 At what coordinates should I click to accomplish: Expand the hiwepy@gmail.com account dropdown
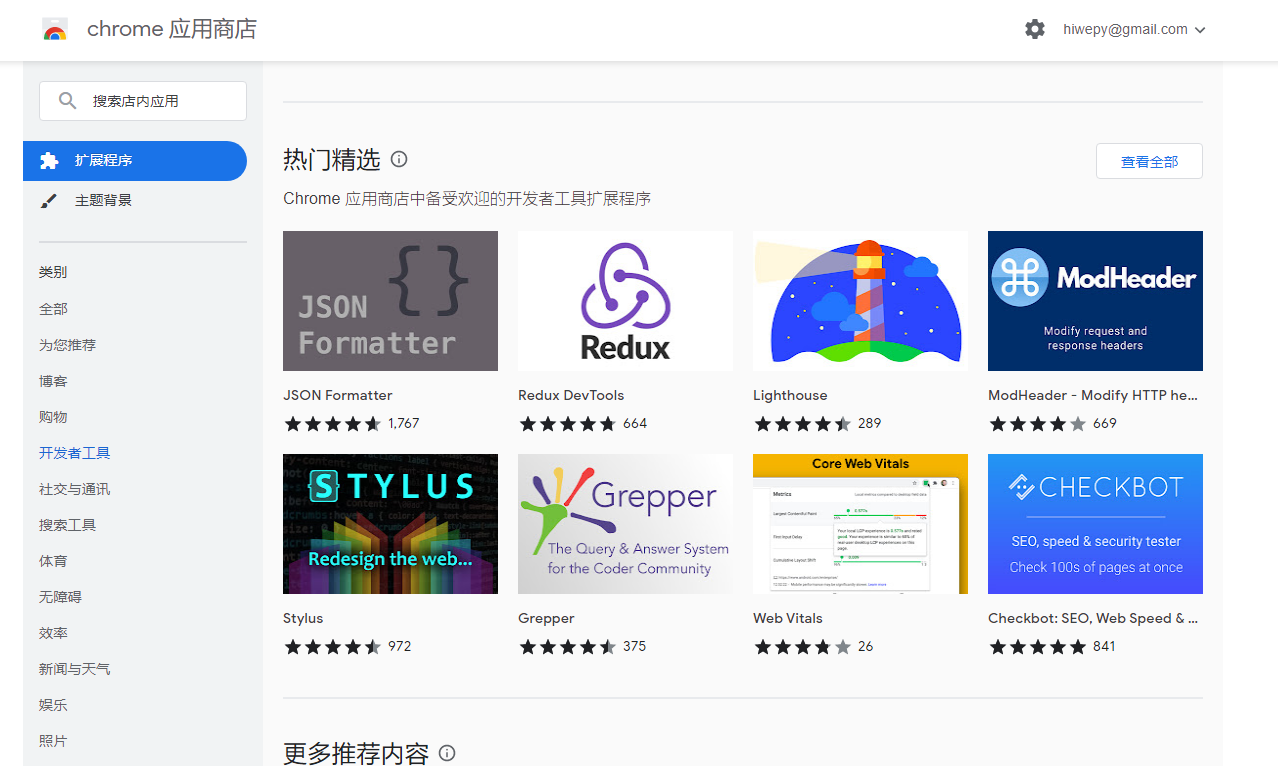click(1134, 29)
